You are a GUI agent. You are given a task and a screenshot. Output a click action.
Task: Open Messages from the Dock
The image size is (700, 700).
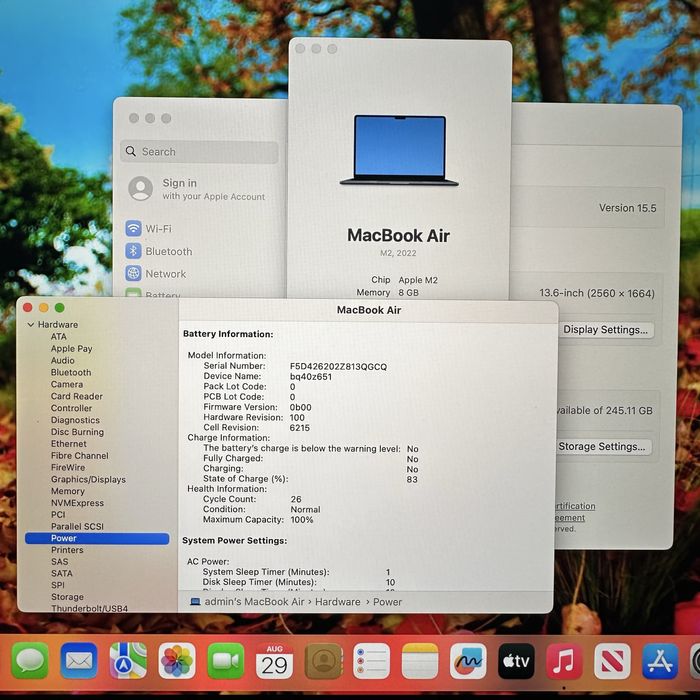tap(30, 660)
